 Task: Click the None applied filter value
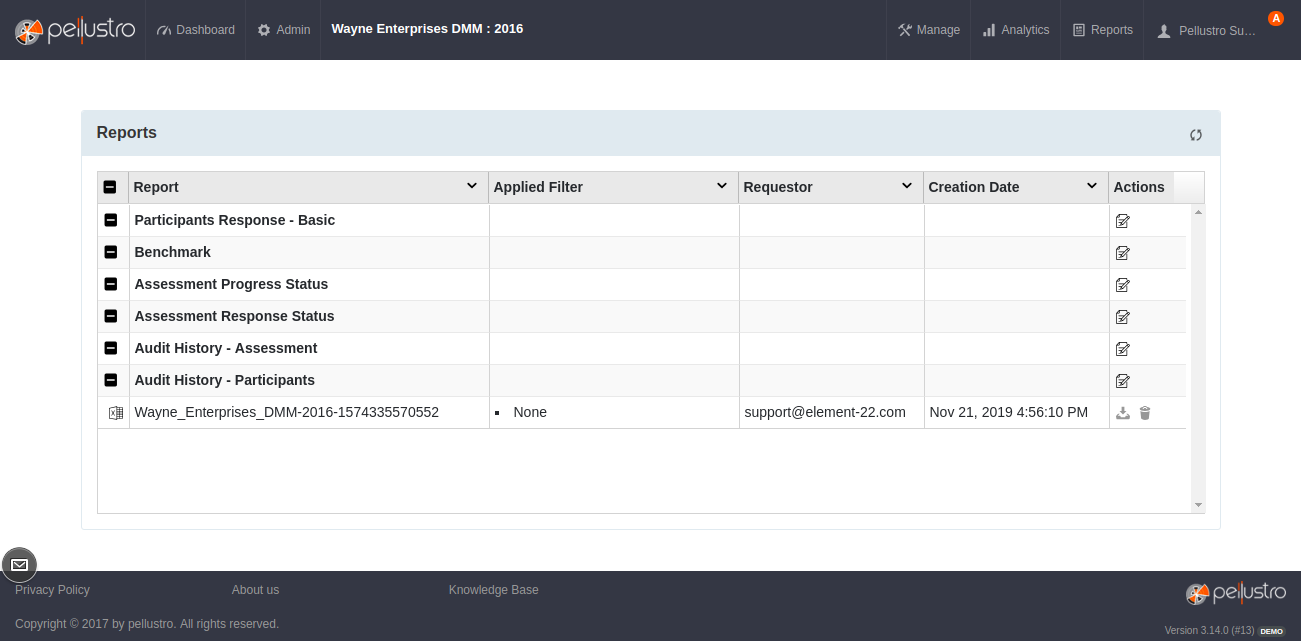pyautogui.click(x=530, y=412)
